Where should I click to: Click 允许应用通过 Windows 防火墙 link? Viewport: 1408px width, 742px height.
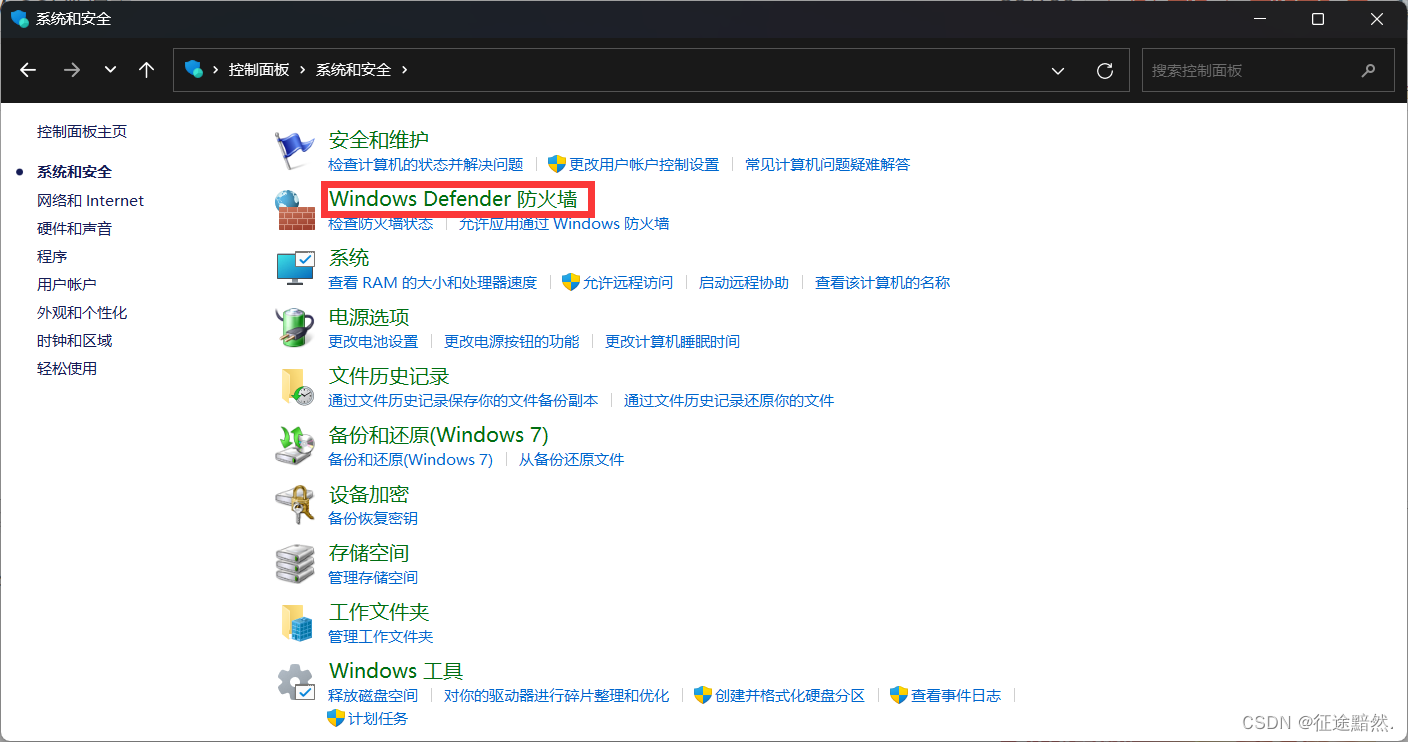point(564,224)
